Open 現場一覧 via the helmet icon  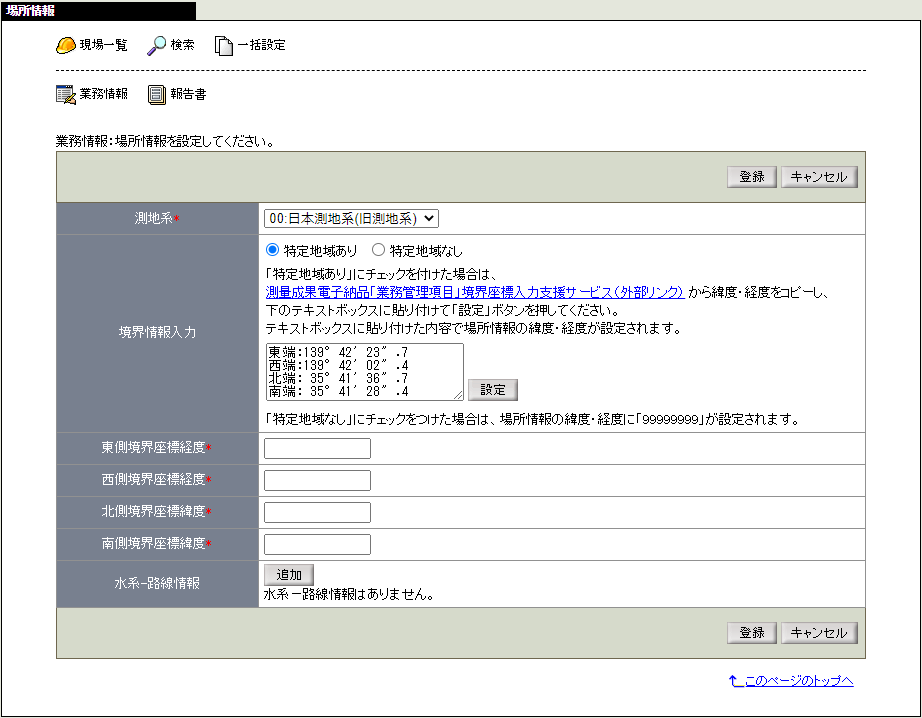66,45
